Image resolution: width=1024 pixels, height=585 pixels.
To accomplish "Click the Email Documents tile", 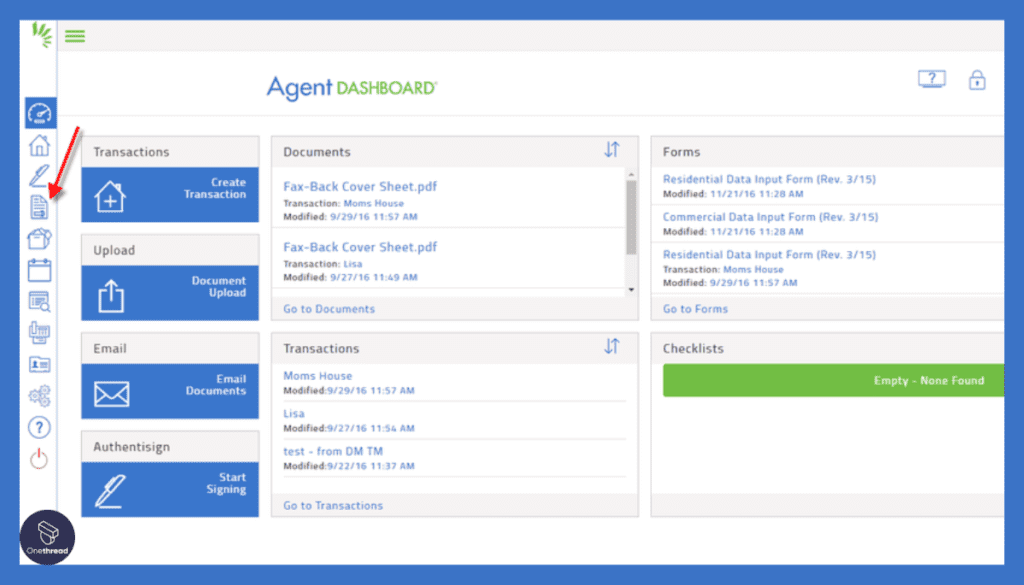I will (170, 391).
